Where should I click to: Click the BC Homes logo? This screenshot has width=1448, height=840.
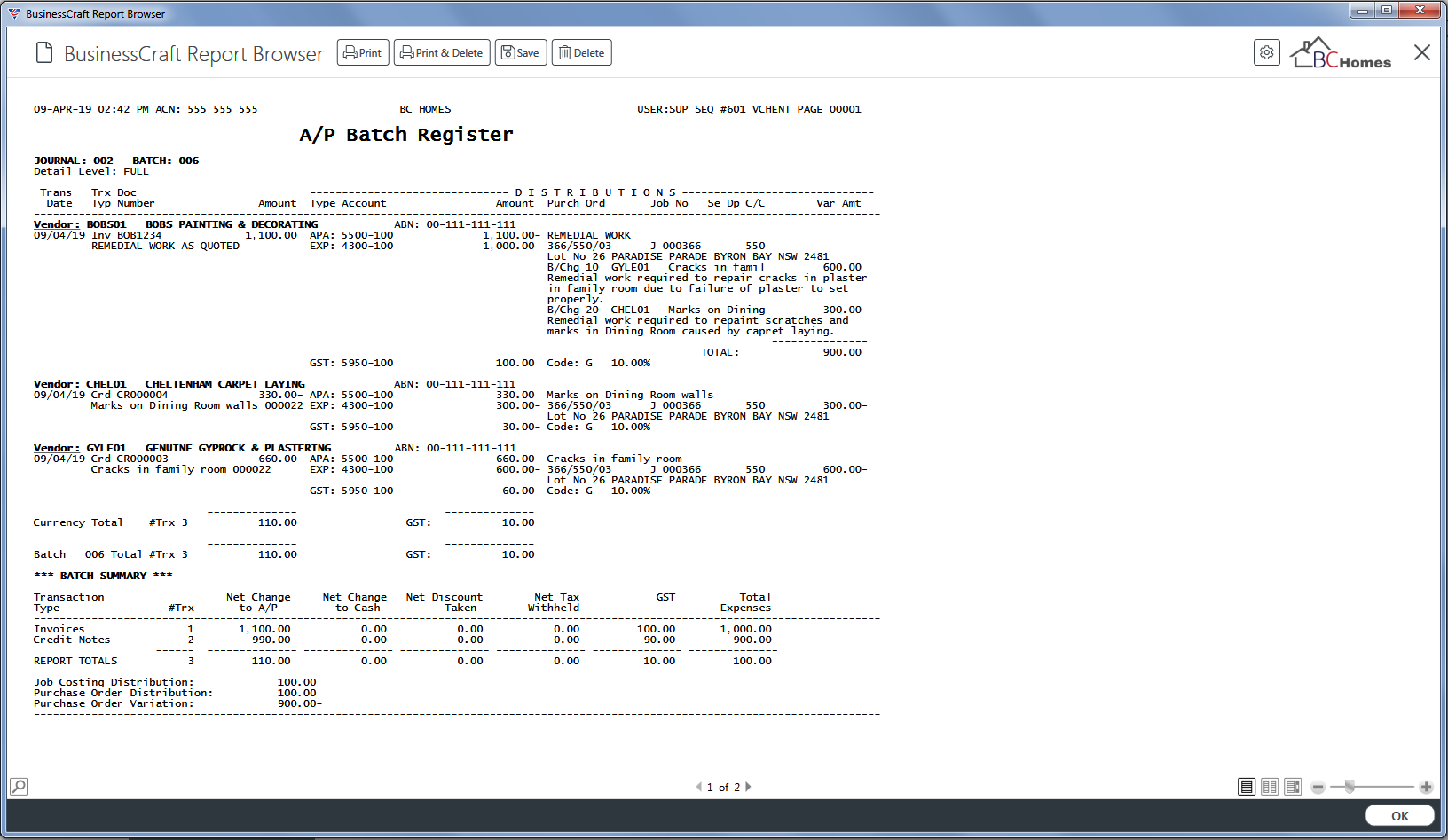[x=1341, y=53]
